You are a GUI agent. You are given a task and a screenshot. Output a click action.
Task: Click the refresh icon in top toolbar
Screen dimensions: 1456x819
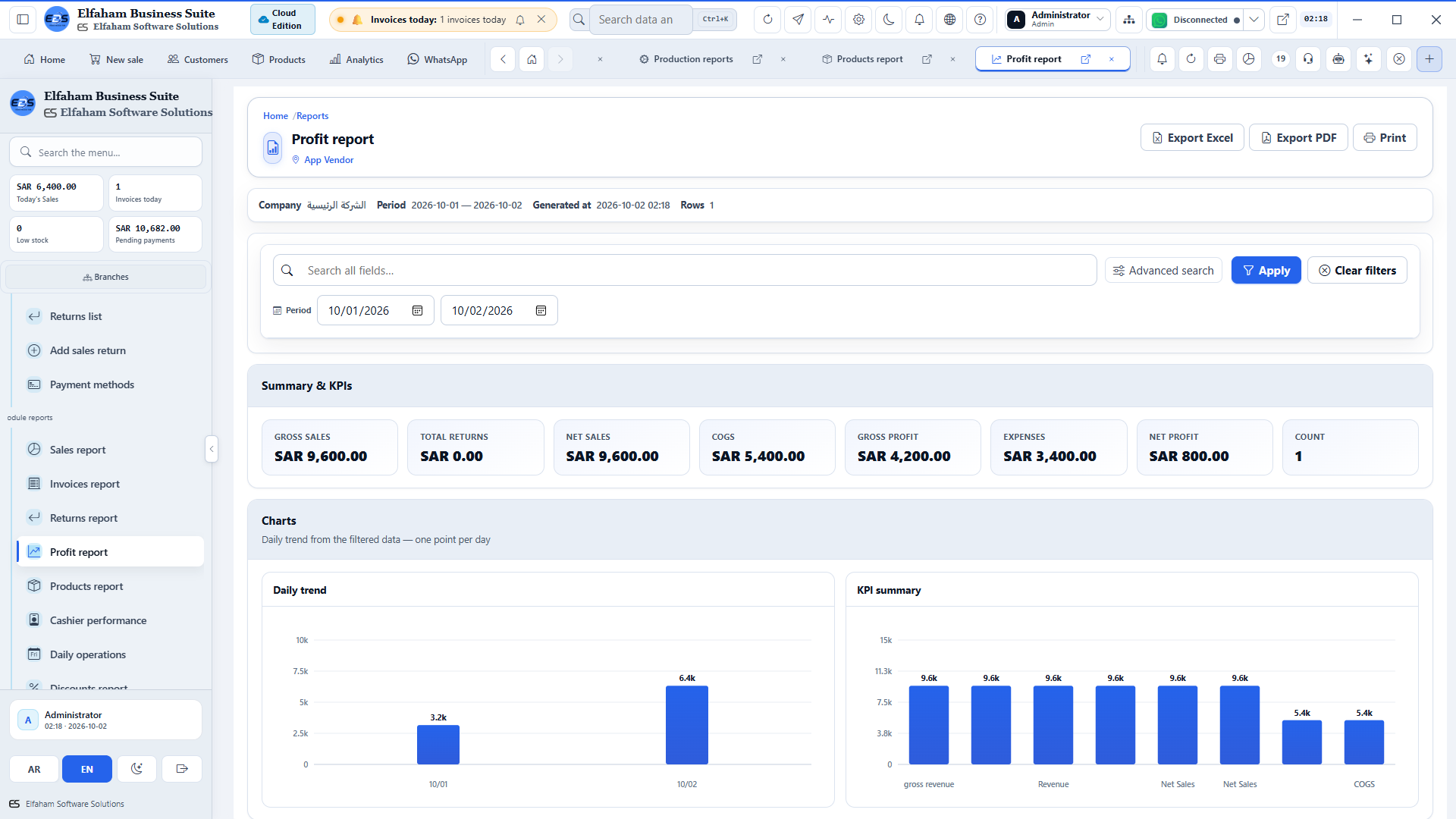(x=767, y=20)
